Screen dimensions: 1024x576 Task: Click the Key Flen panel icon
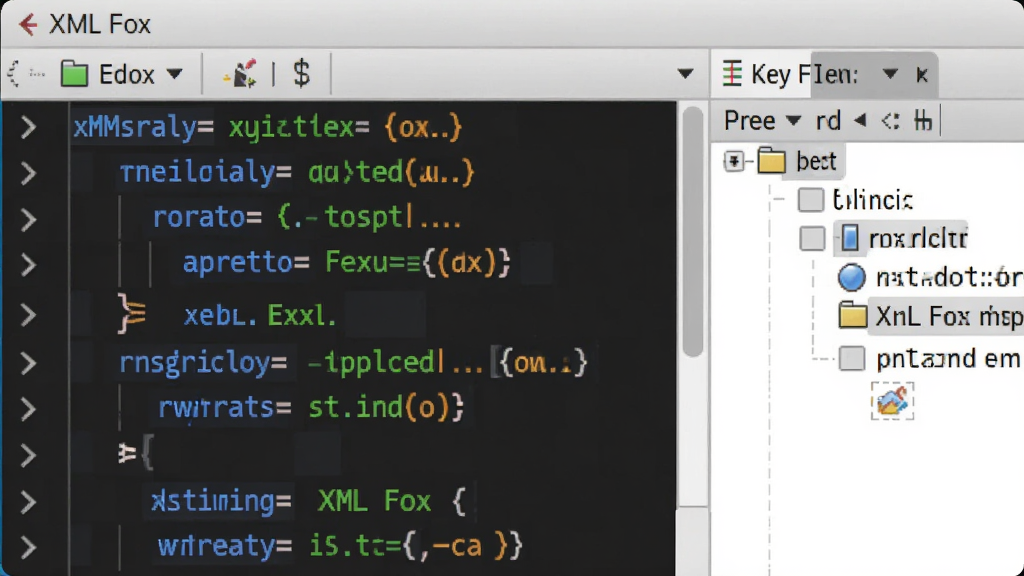pos(732,74)
